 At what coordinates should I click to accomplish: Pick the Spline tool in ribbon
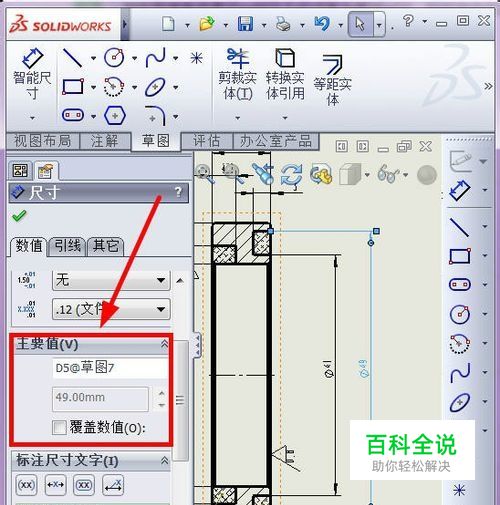[156, 57]
